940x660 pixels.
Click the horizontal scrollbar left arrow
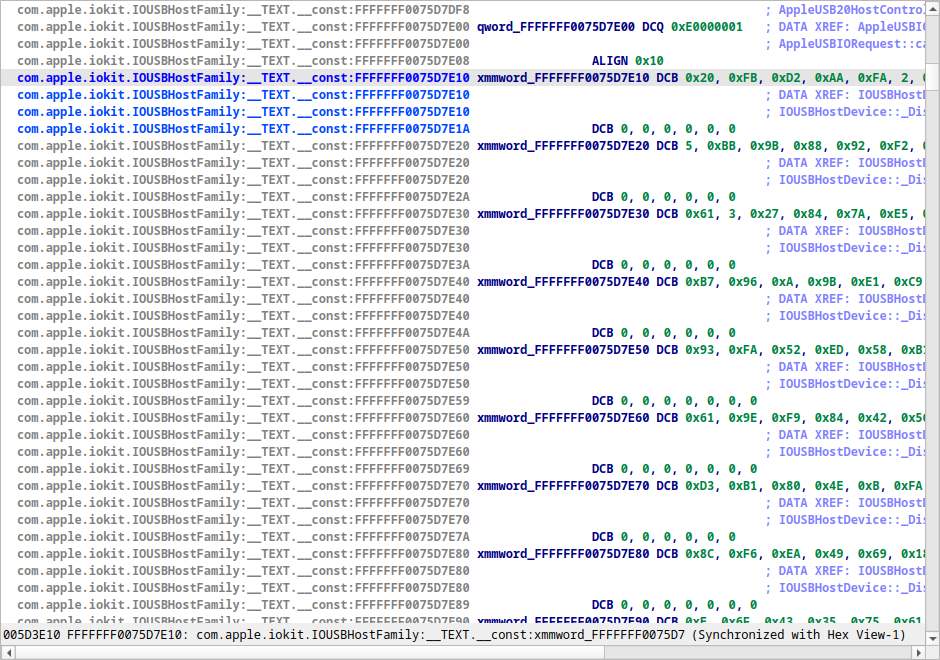[7, 652]
